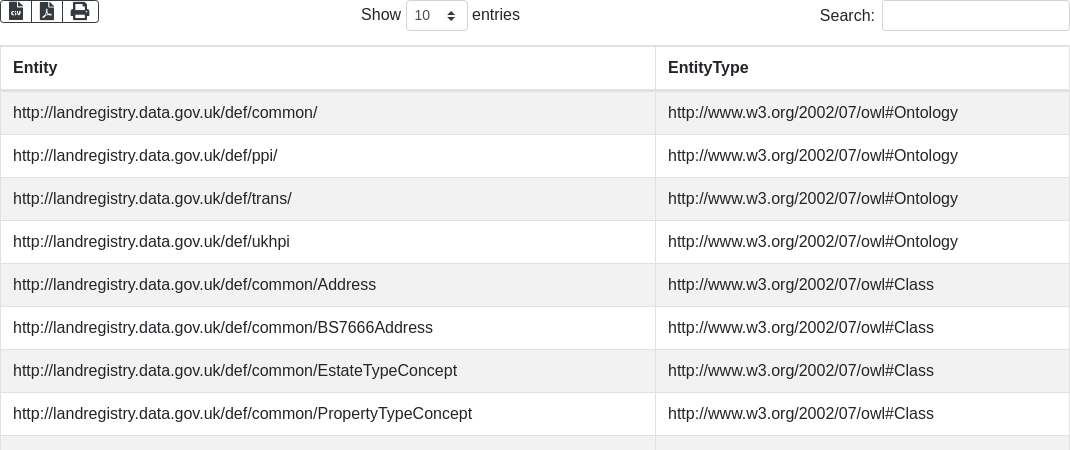This screenshot has height=450, width=1070.
Task: Click owl#Ontology type in the def/common/ row
Action: click(x=812, y=113)
